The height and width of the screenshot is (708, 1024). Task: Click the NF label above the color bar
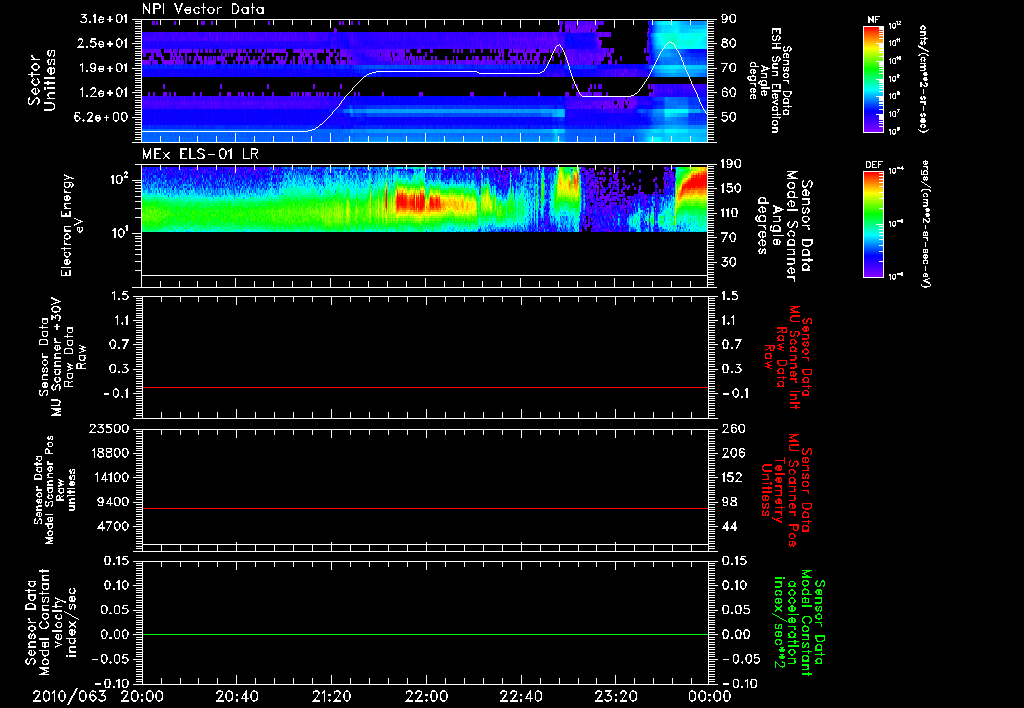point(873,20)
